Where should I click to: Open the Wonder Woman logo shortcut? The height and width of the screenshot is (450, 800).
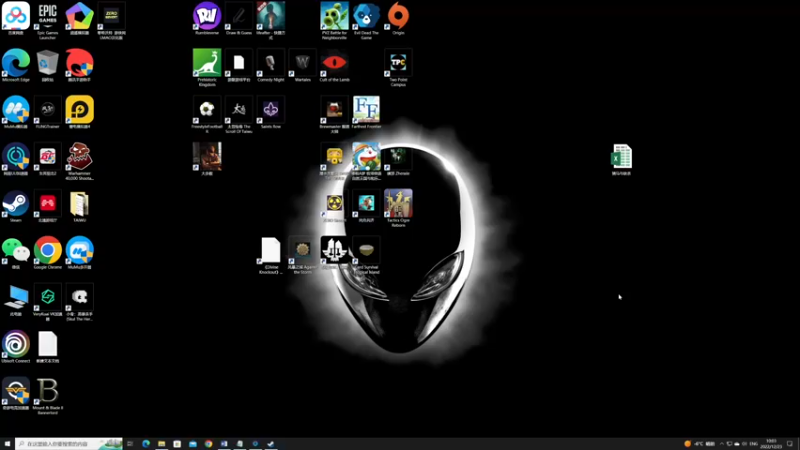(16, 394)
